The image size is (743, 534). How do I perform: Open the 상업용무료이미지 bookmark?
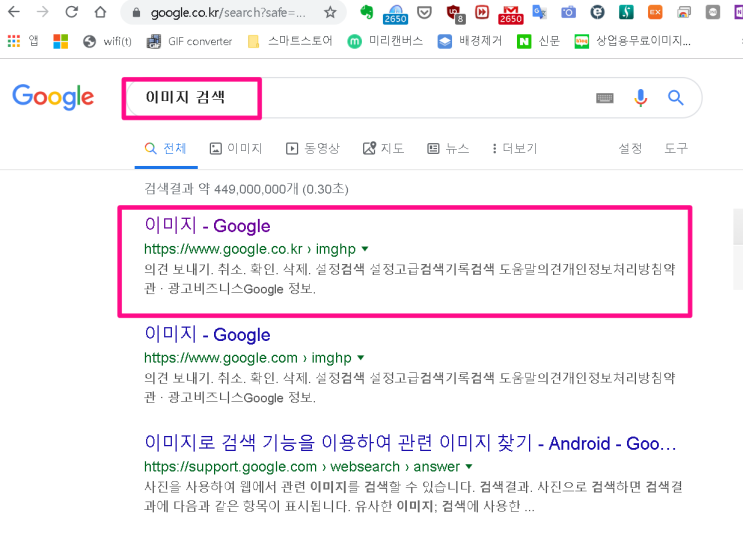tap(632, 42)
